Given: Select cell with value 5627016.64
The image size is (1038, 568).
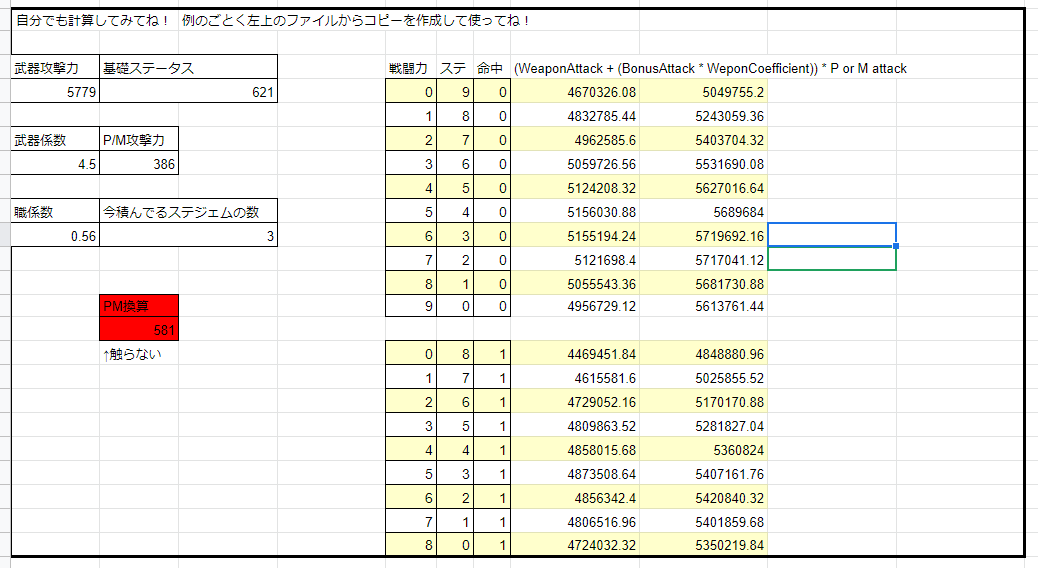Looking at the screenshot, I should pos(703,188).
